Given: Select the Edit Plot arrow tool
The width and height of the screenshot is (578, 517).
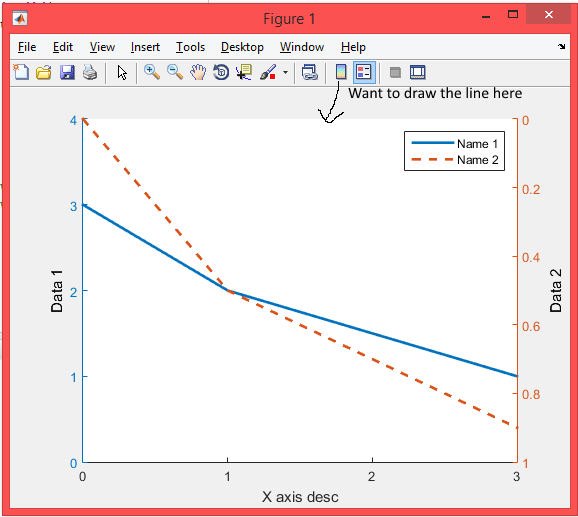Looking at the screenshot, I should click(x=122, y=73).
